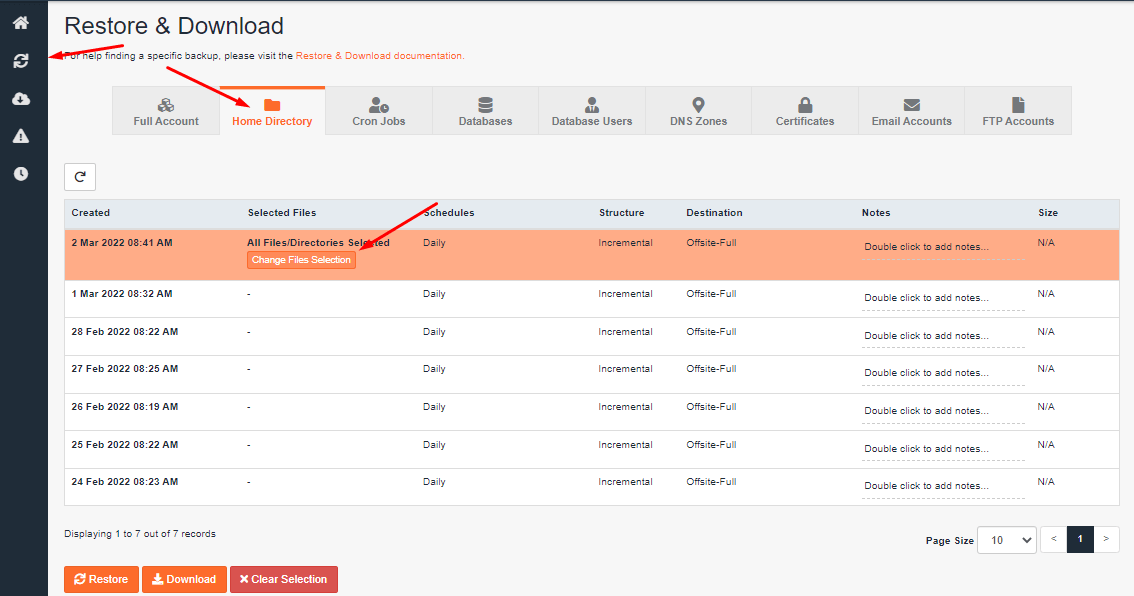Viewport: 1134px width, 596px height.
Task: Open the Restore & Download documentation link
Action: (x=379, y=56)
